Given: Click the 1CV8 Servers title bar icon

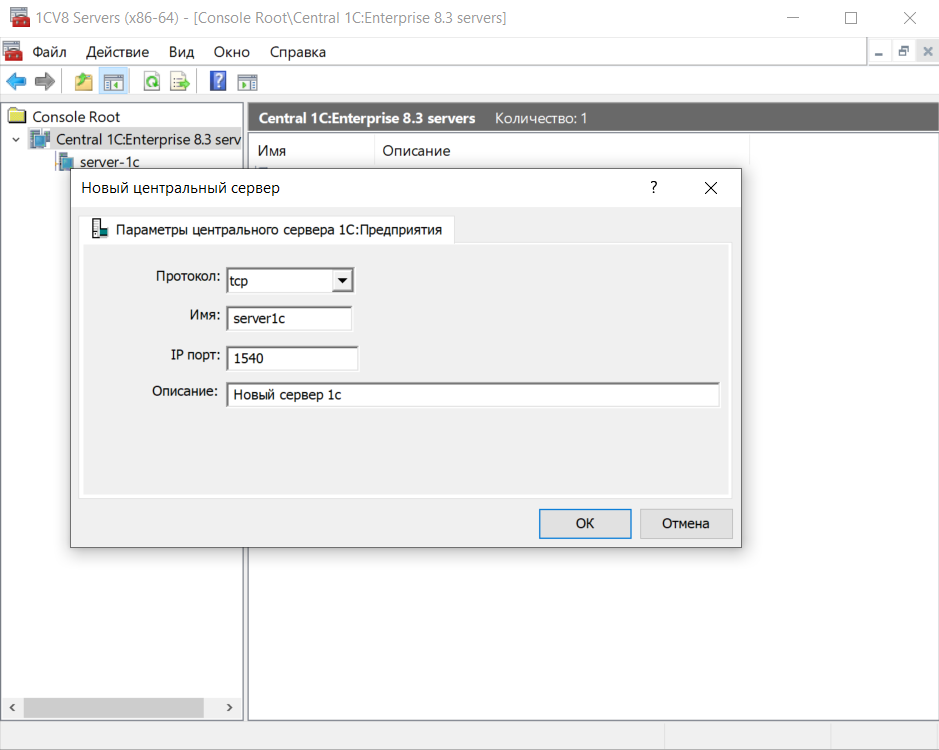Looking at the screenshot, I should [x=20, y=17].
